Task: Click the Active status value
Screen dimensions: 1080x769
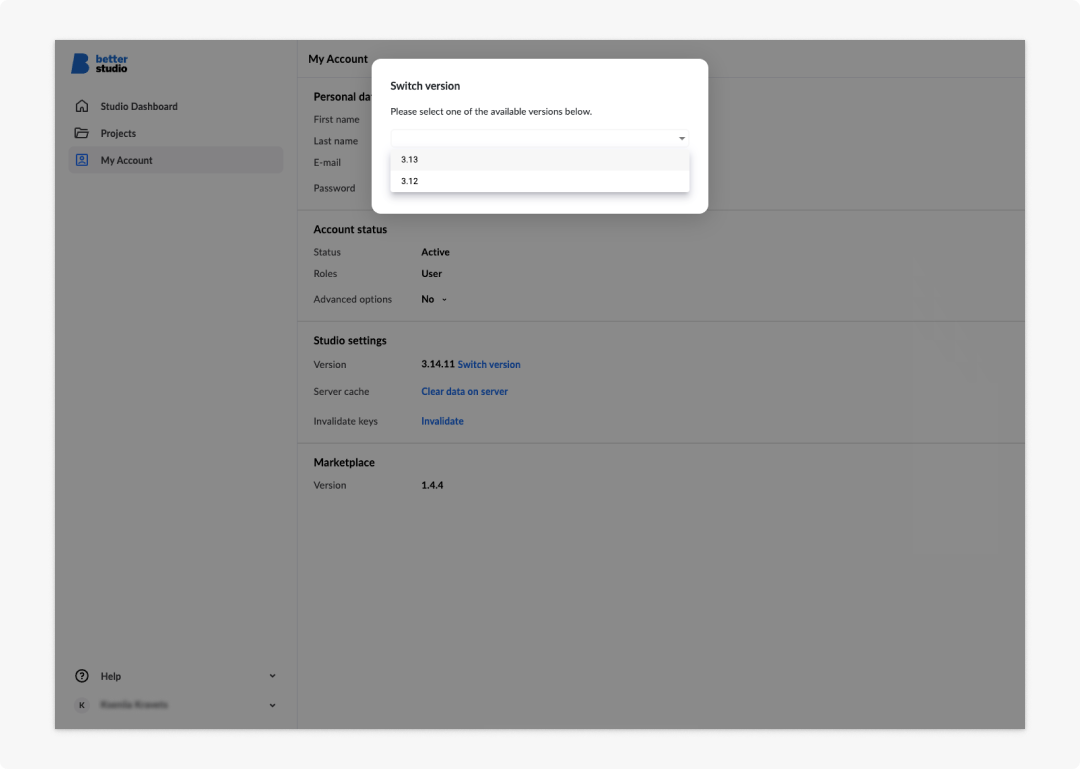Action: tap(435, 252)
